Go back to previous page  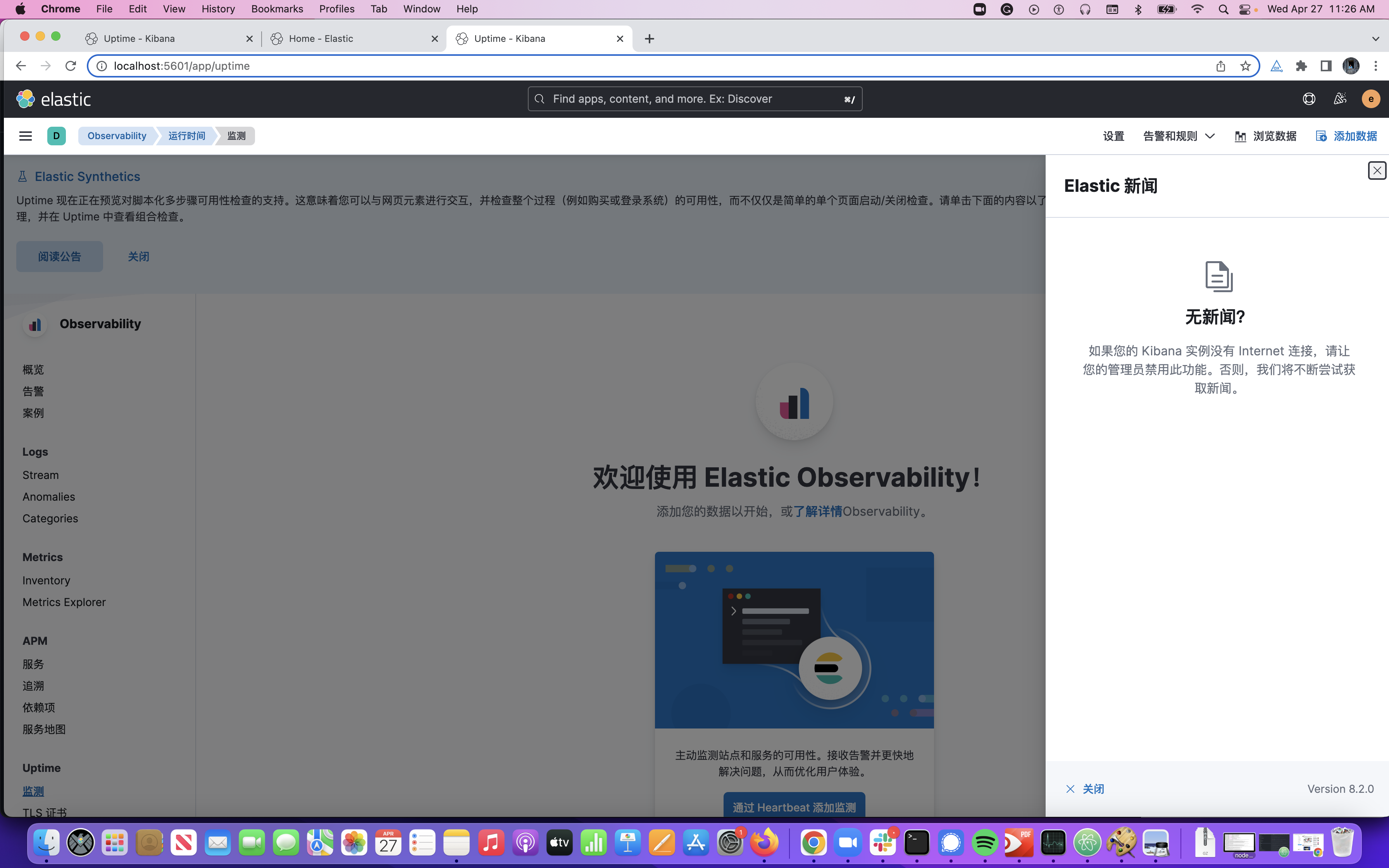click(x=21, y=66)
